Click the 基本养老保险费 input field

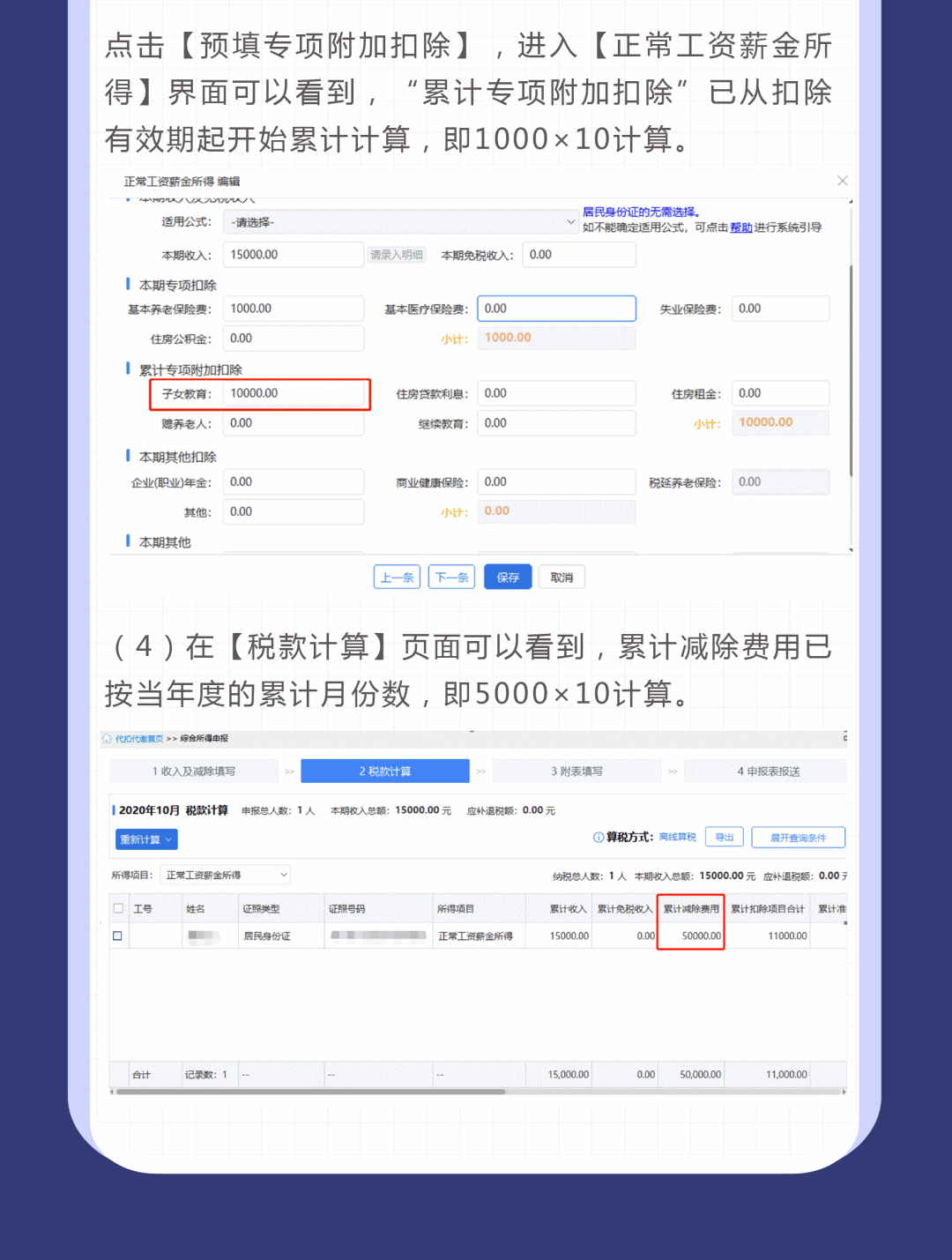[294, 309]
